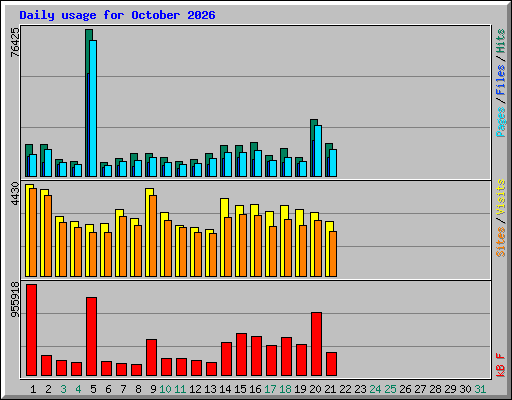Click day label 21 on the axis

pyautogui.click(x=330, y=389)
